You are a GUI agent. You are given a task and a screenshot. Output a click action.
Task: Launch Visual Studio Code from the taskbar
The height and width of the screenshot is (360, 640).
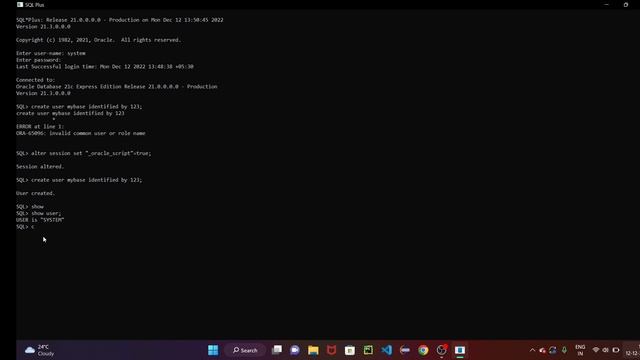click(x=387, y=350)
